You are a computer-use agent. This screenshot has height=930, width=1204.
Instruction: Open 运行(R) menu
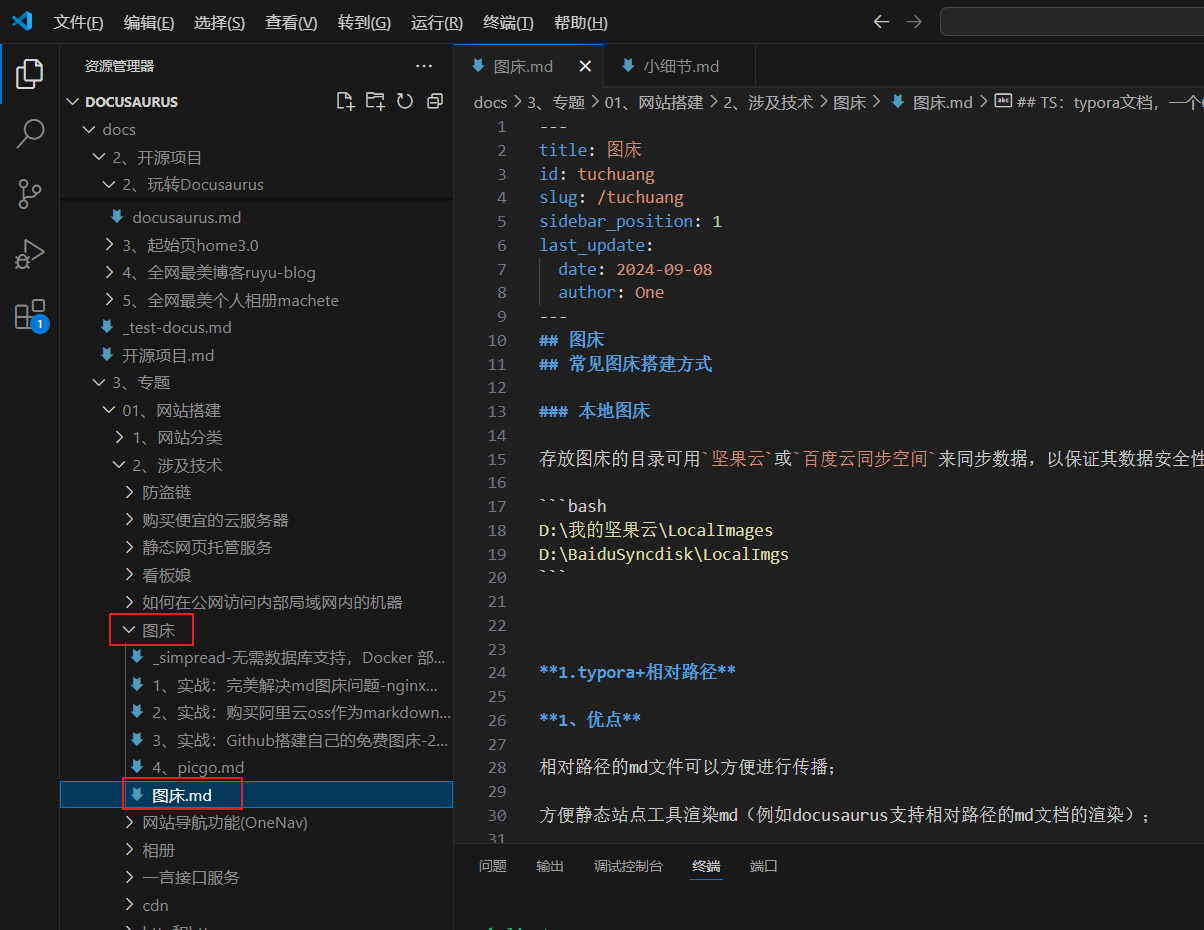[437, 22]
